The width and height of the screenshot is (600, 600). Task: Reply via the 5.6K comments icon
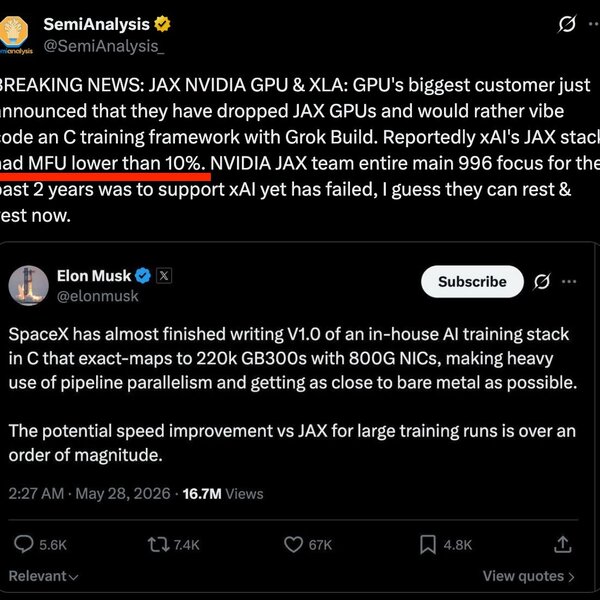tap(24, 544)
